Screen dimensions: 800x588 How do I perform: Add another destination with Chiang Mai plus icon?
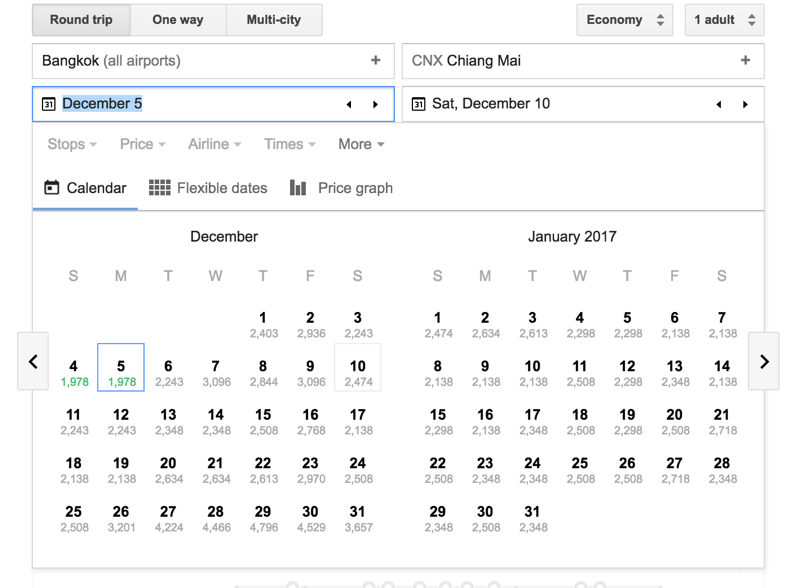746,61
